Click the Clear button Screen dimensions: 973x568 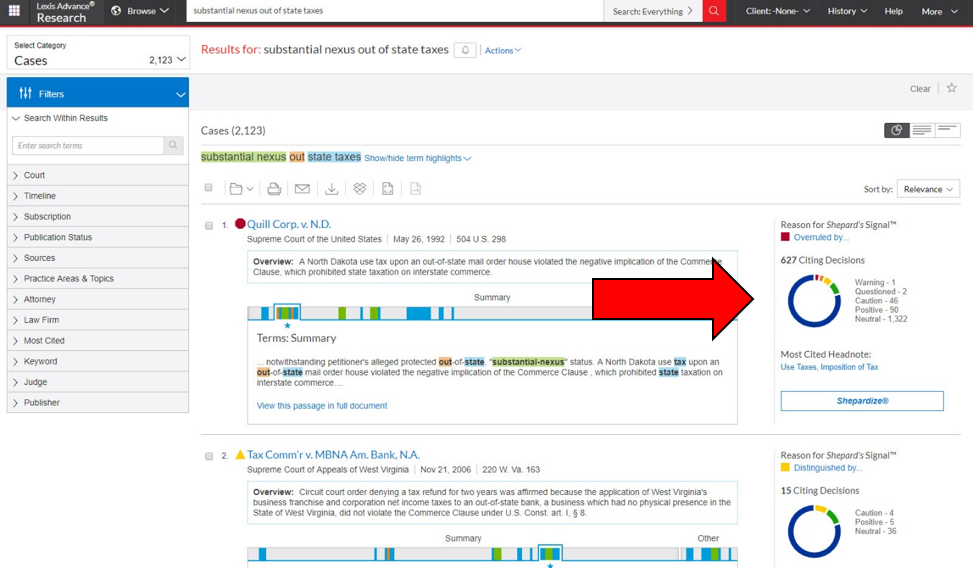coord(920,89)
